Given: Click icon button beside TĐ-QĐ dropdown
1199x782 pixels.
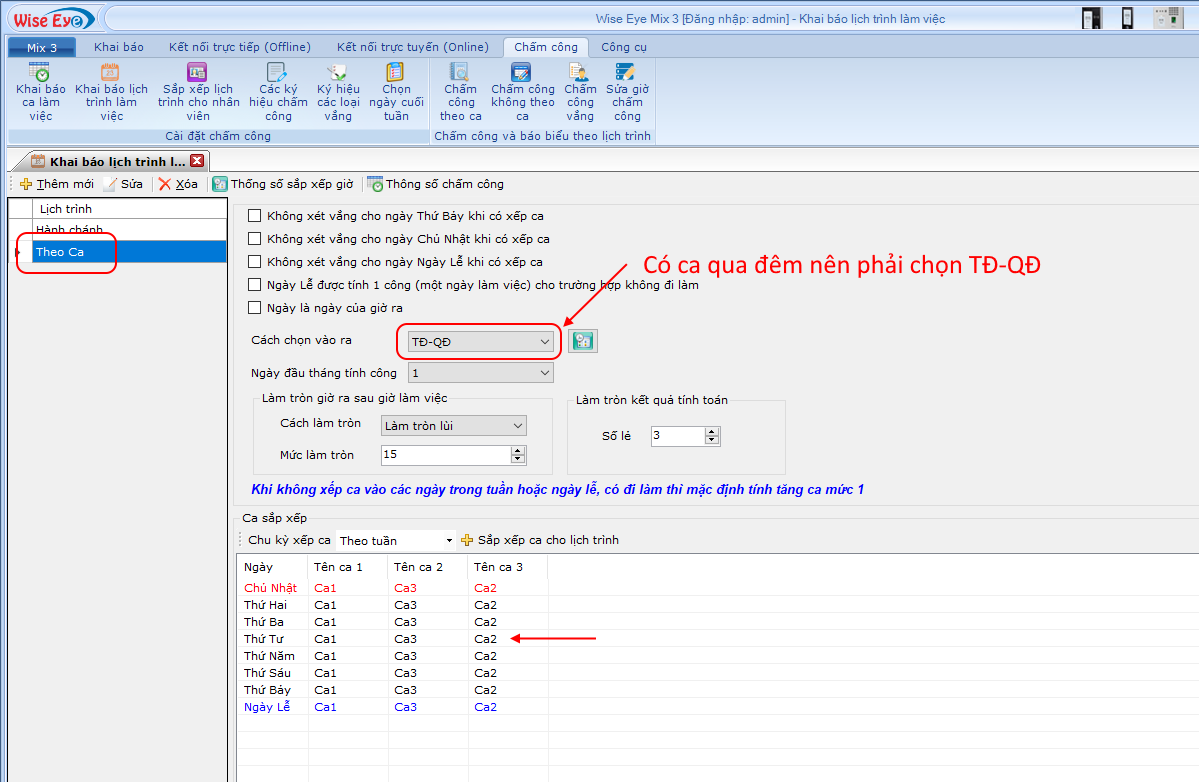Looking at the screenshot, I should point(582,341).
